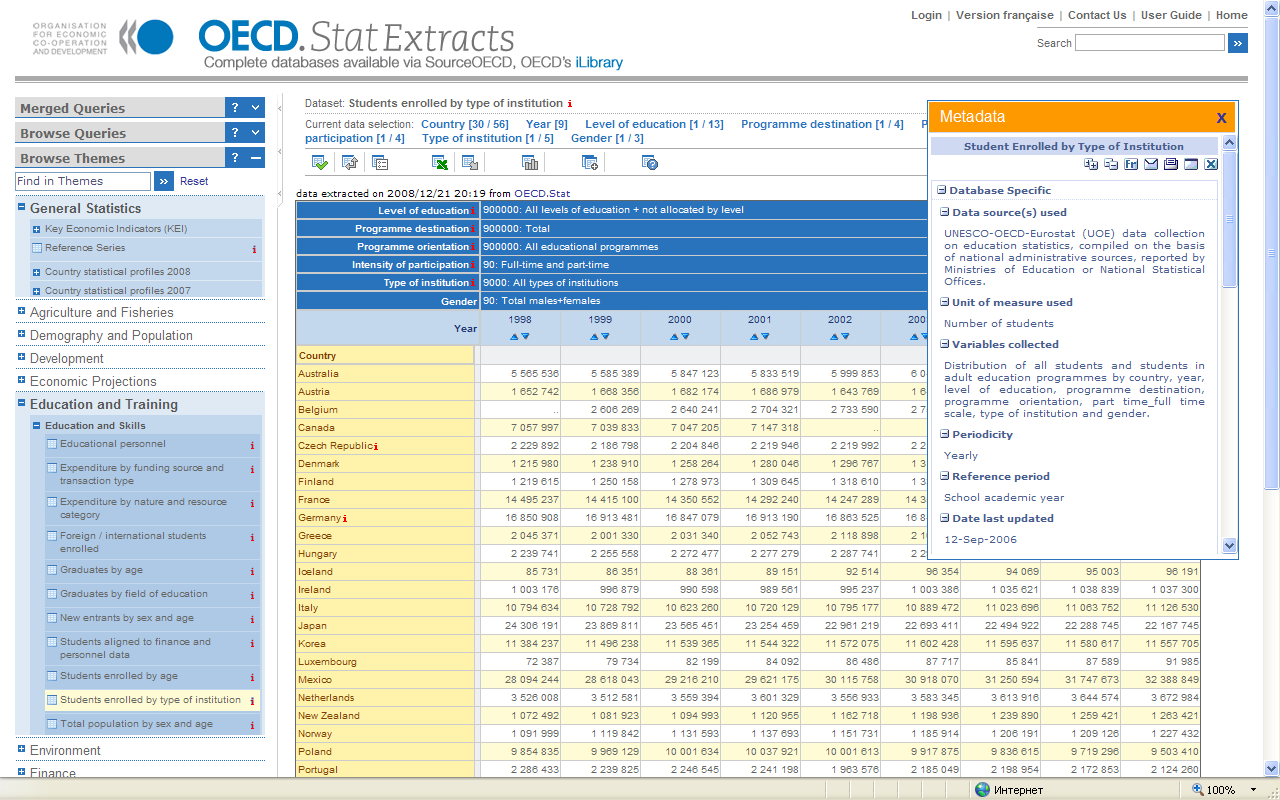Expand all metadata sections icon
This screenshot has width=1280, height=800.
(x=1091, y=164)
